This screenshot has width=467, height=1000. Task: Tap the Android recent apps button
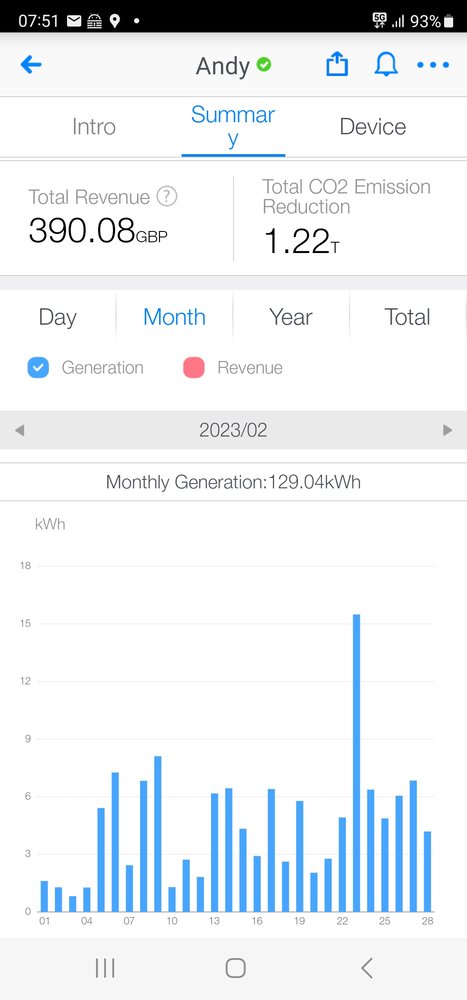click(105, 968)
